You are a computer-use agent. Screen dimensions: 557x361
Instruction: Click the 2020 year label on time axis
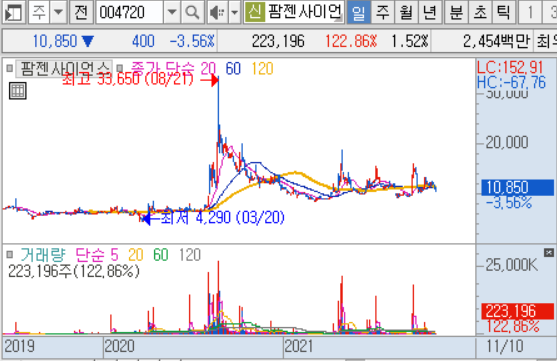[x=119, y=346]
